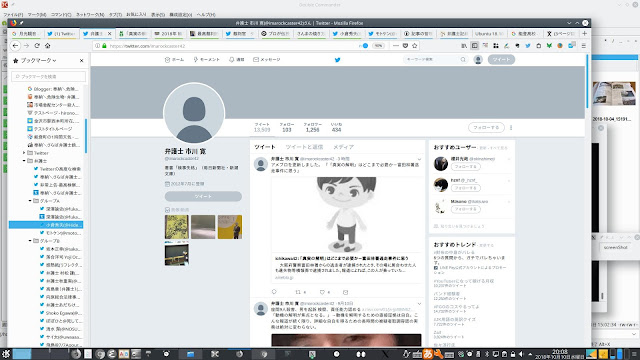Close the active Twitter profile tab
This screenshot has height=360, width=640.
pyautogui.click(x=109, y=33)
